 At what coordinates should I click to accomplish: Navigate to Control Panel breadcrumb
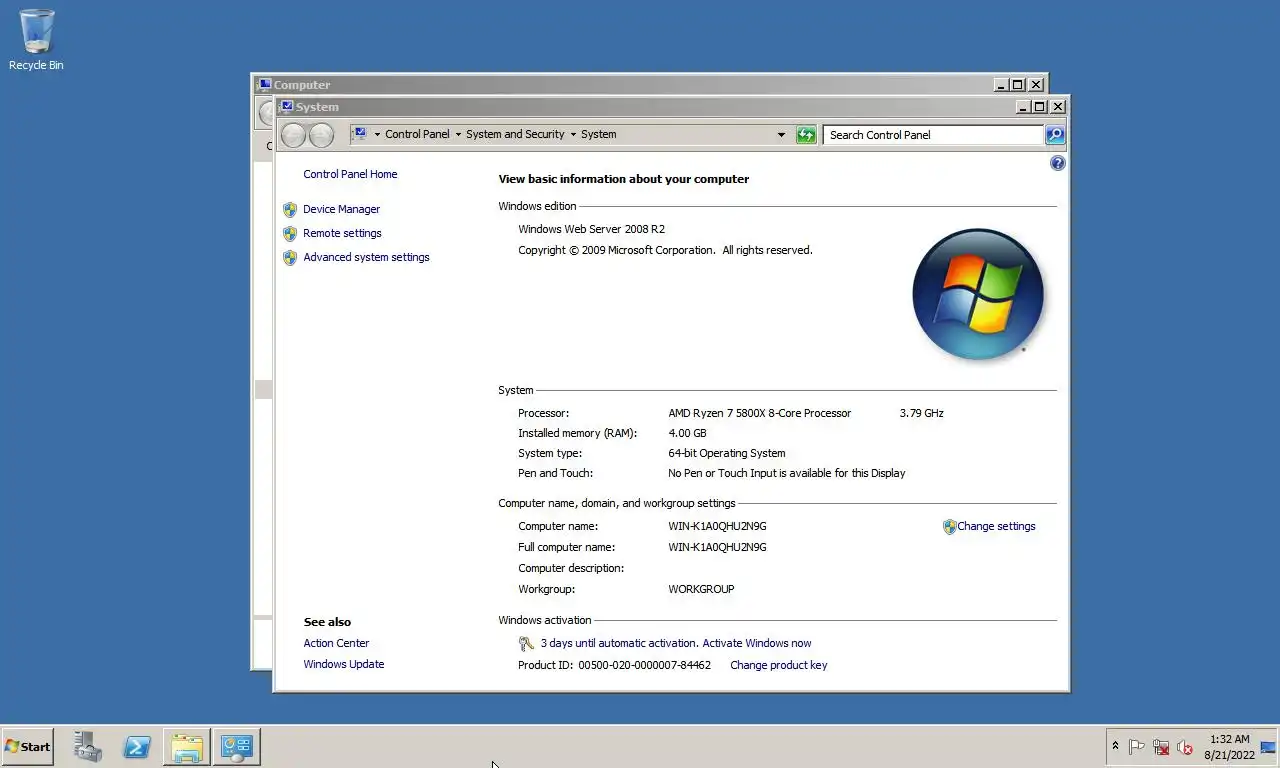(417, 134)
